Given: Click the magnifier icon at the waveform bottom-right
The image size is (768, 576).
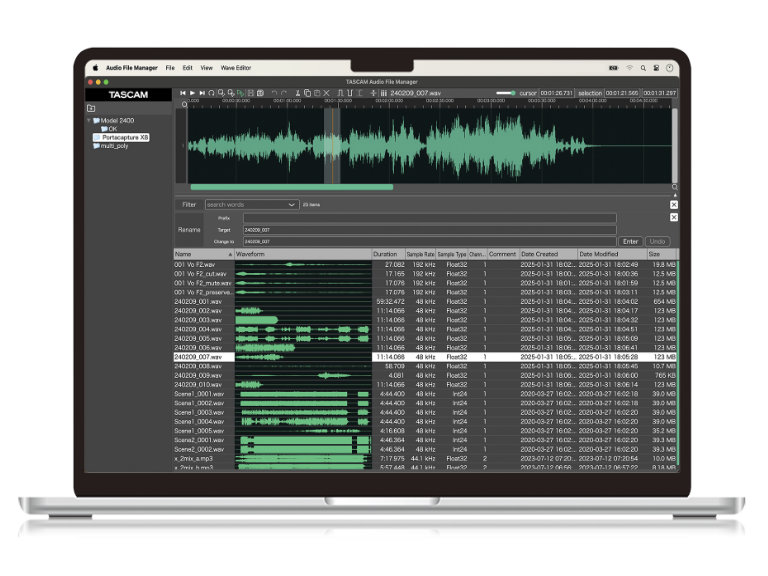Looking at the screenshot, I should point(674,187).
